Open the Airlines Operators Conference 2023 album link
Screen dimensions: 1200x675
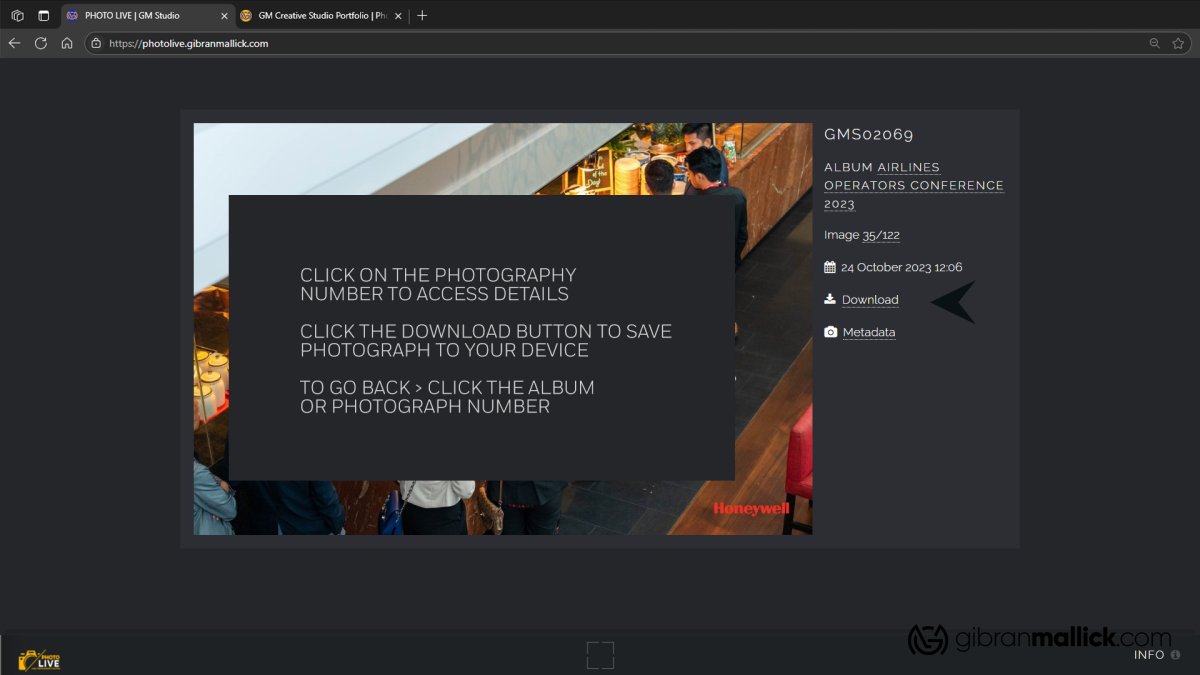(913, 185)
